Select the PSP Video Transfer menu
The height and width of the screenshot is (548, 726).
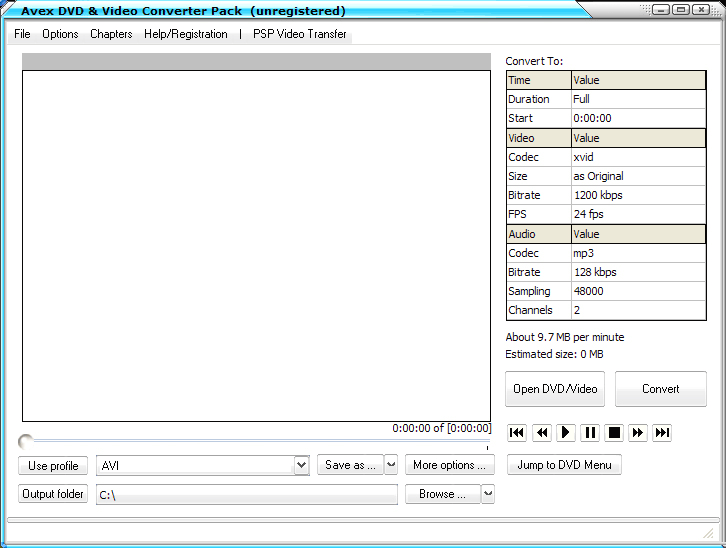point(300,34)
